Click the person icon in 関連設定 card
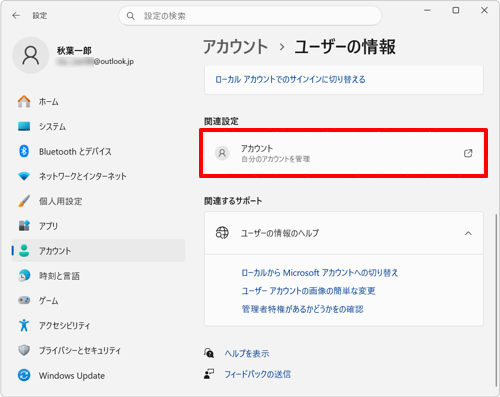This screenshot has height=397, width=500. pos(222,153)
